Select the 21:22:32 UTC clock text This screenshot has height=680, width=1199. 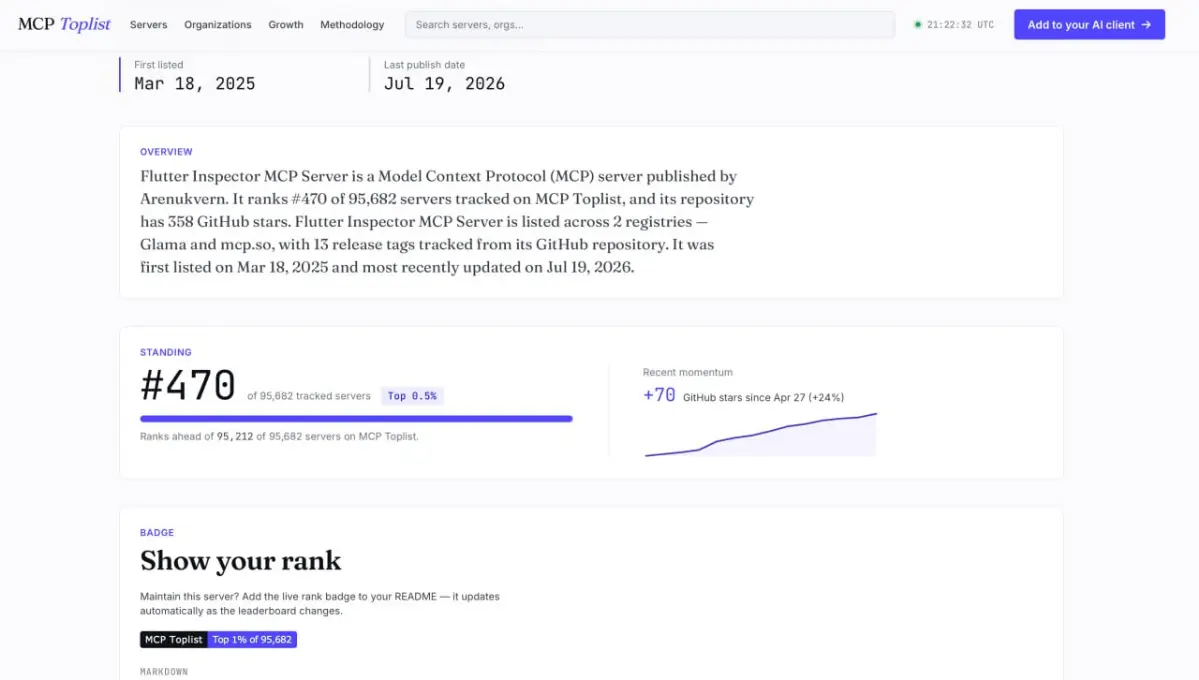(x=960, y=24)
